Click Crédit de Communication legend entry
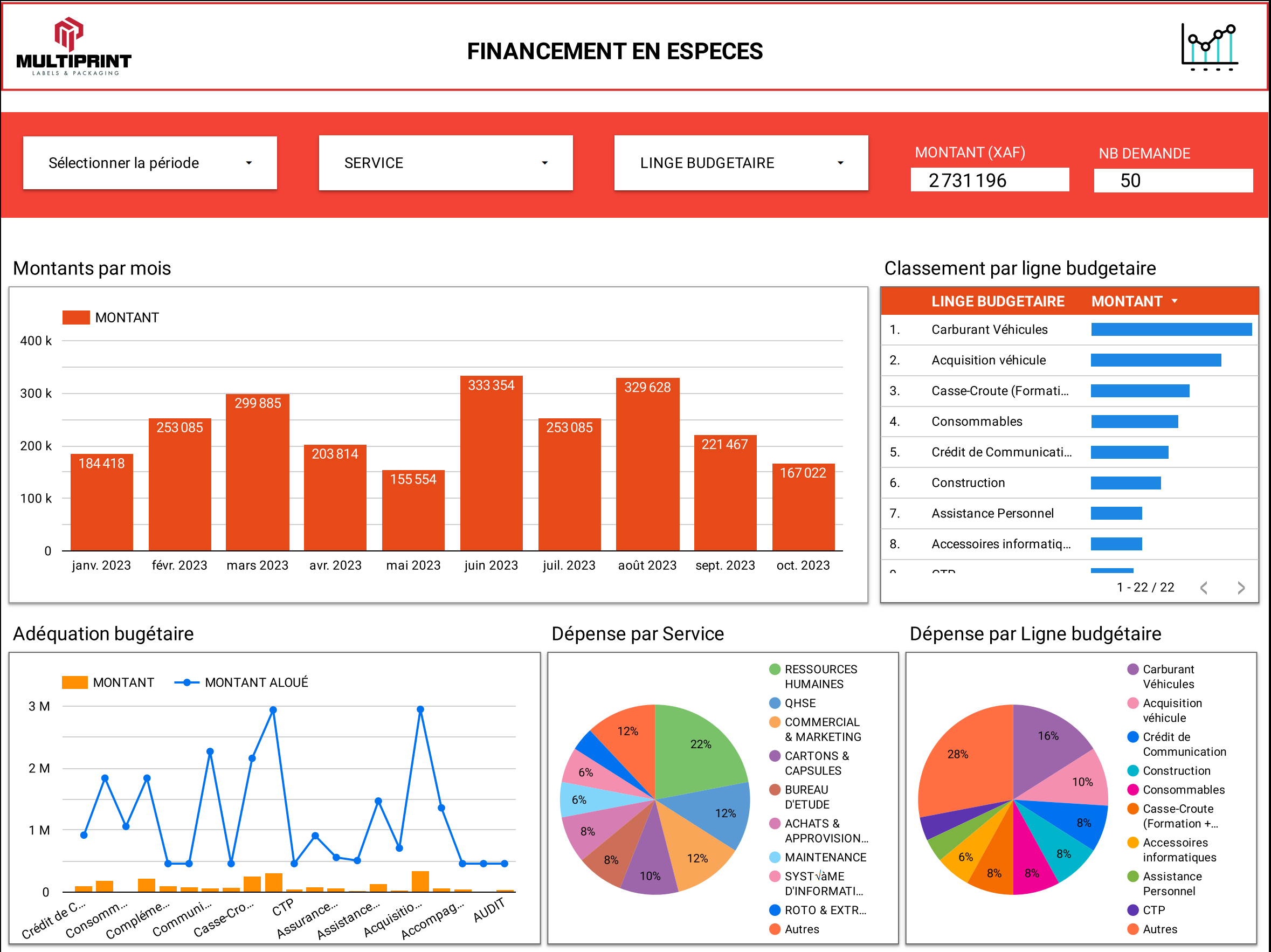This screenshot has height=952, width=1271. tap(1177, 744)
